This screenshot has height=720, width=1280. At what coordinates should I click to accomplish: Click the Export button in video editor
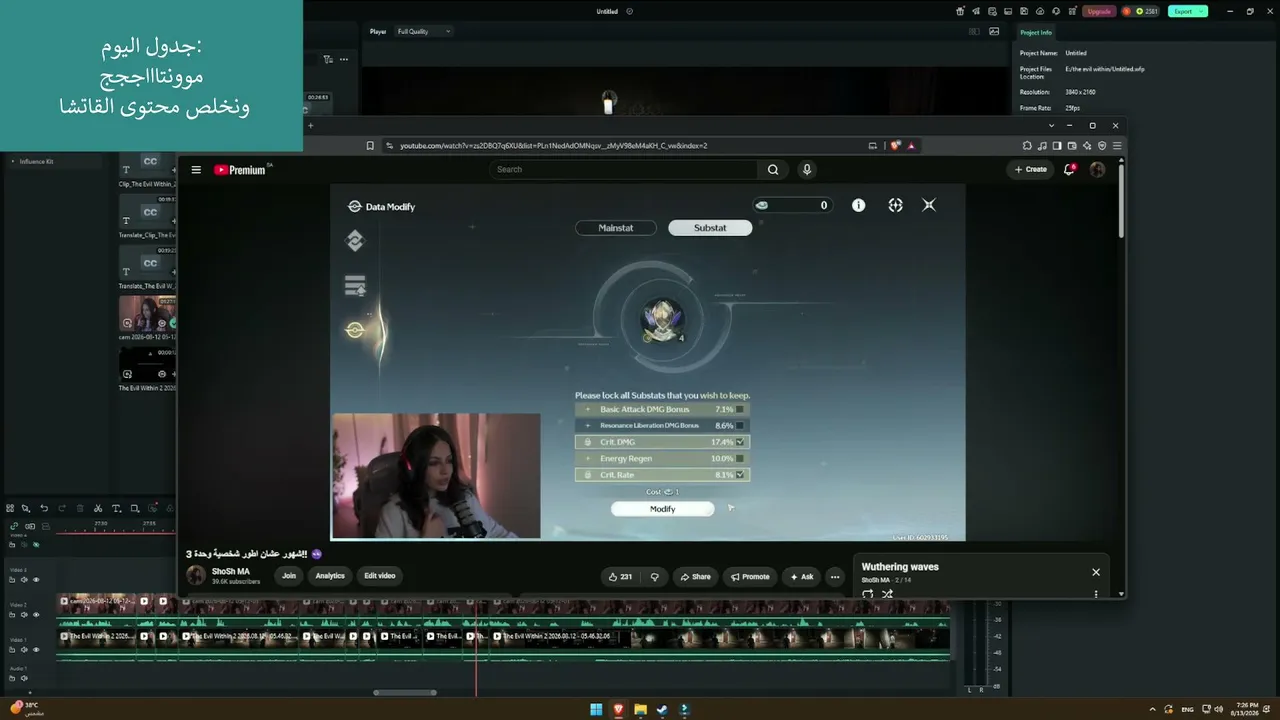coord(1187,11)
